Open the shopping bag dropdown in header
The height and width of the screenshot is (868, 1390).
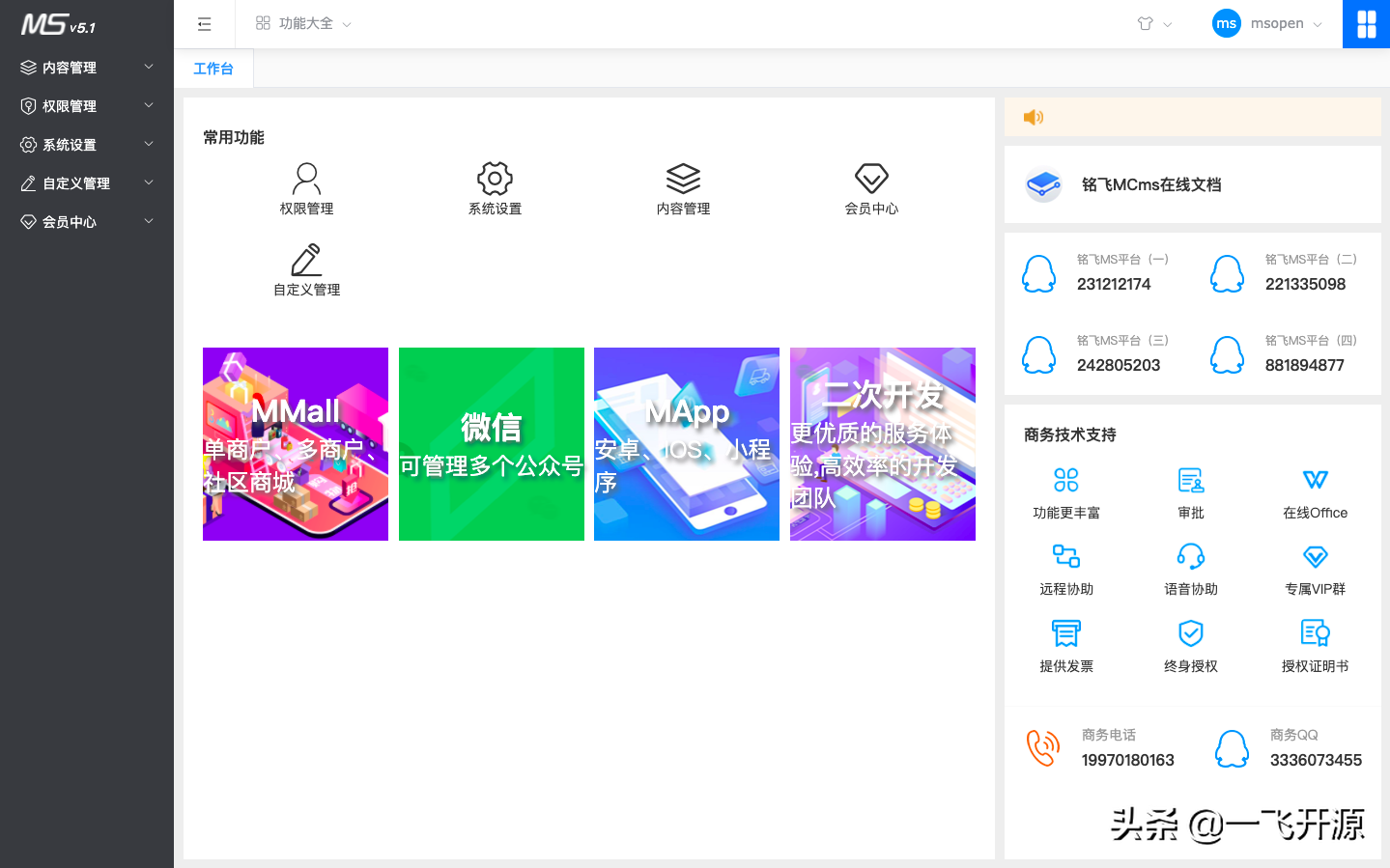coord(1153,23)
